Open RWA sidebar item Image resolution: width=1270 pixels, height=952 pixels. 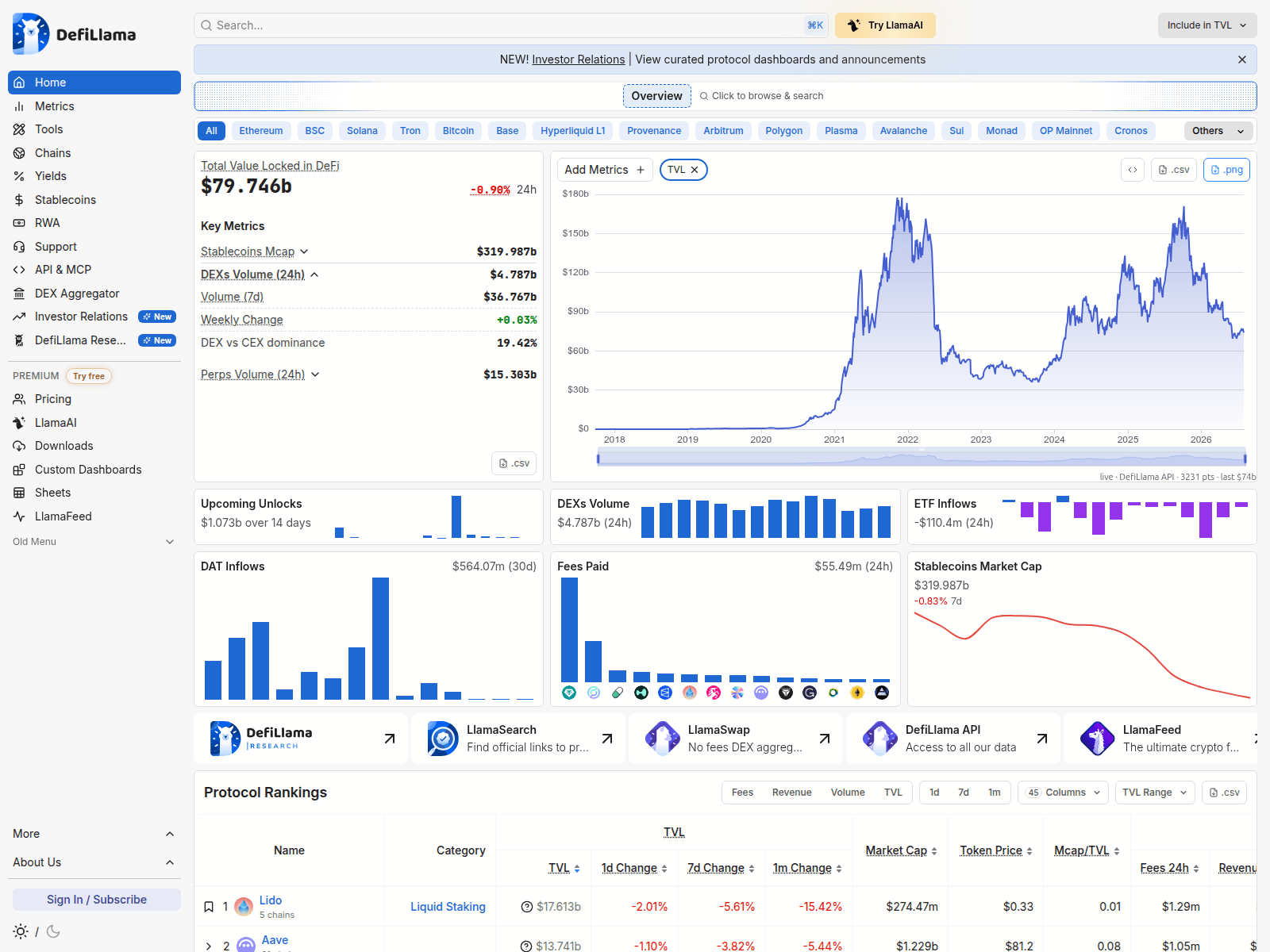[94, 223]
